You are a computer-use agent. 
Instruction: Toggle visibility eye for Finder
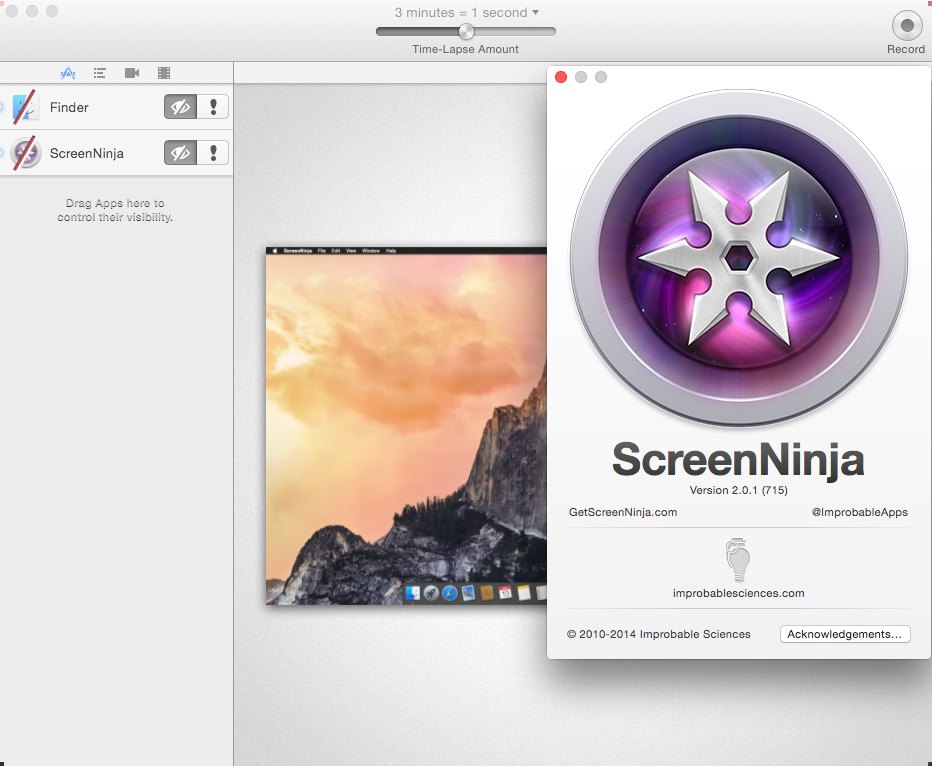[x=180, y=107]
